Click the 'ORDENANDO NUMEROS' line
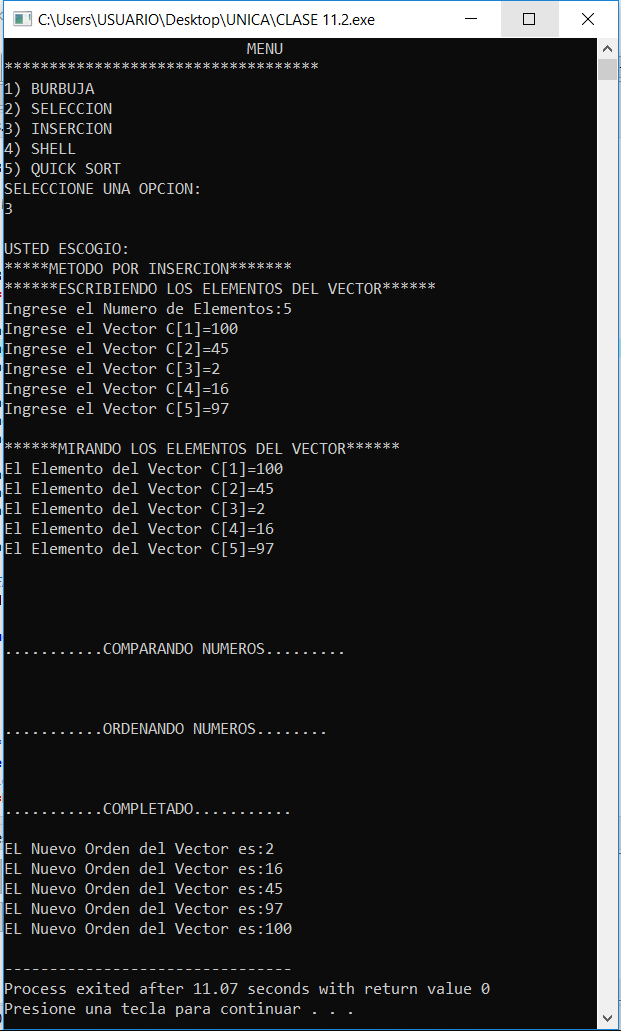 coord(166,729)
